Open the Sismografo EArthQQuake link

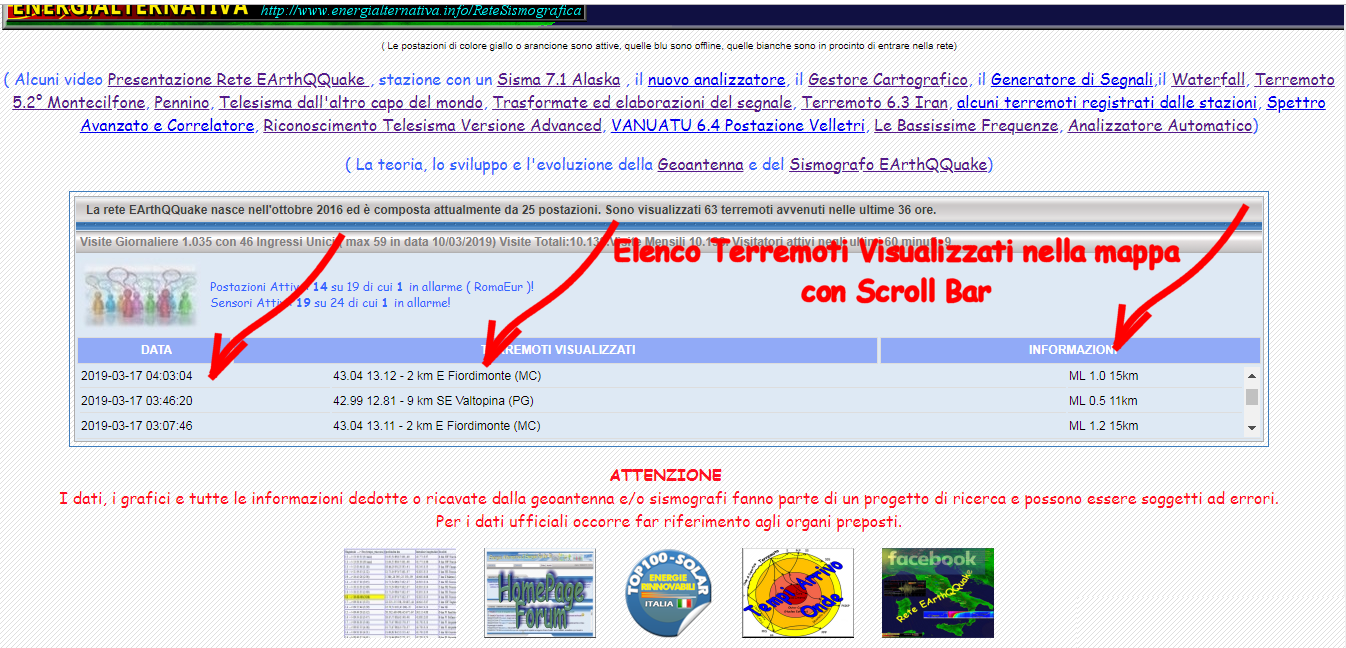click(x=888, y=164)
